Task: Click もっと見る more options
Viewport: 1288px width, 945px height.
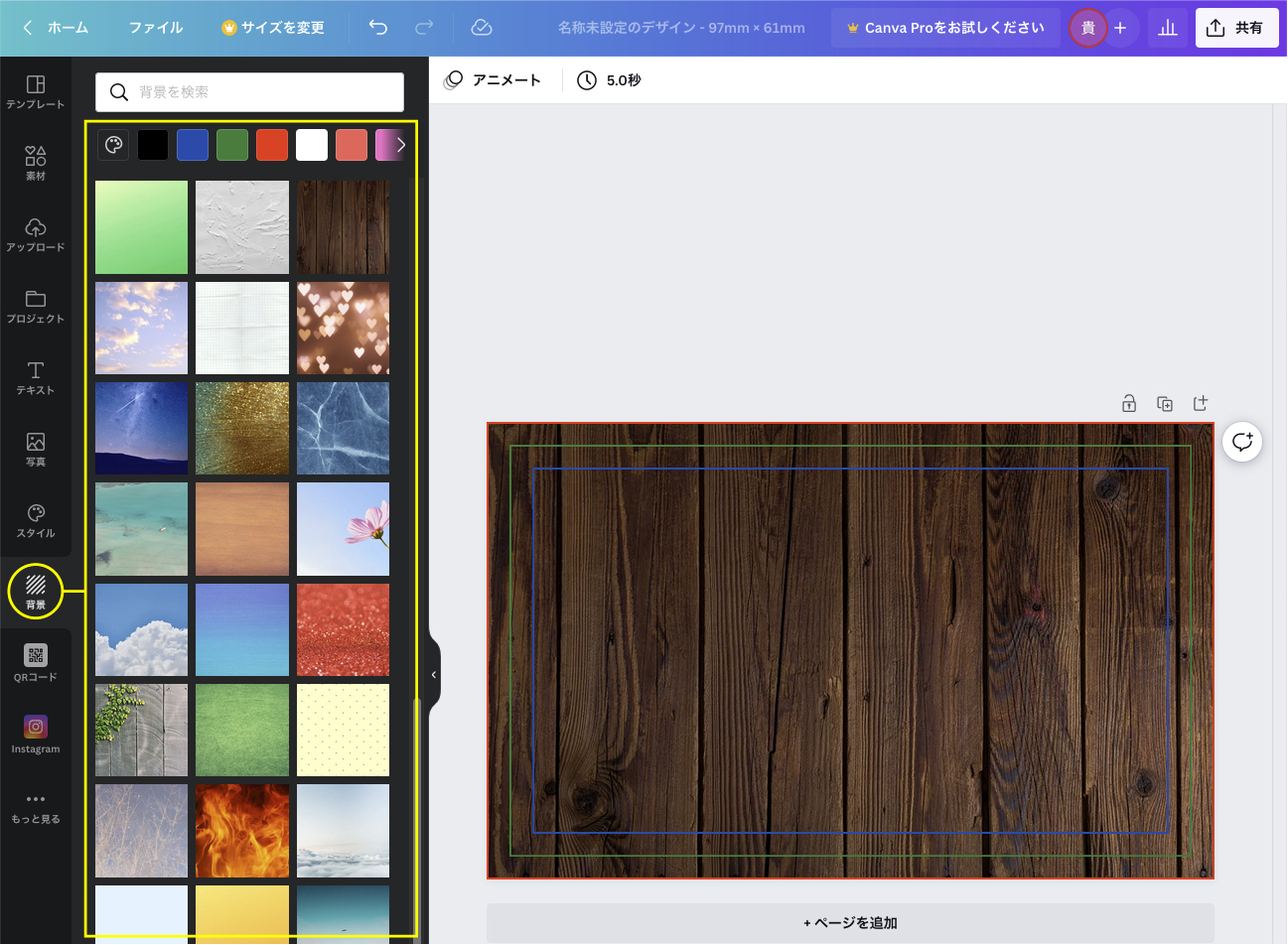Action: click(x=36, y=808)
